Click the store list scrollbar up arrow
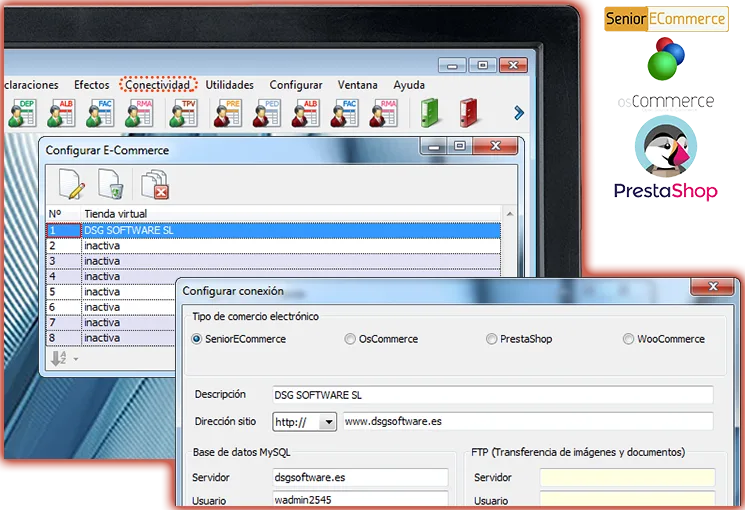 click(x=510, y=214)
